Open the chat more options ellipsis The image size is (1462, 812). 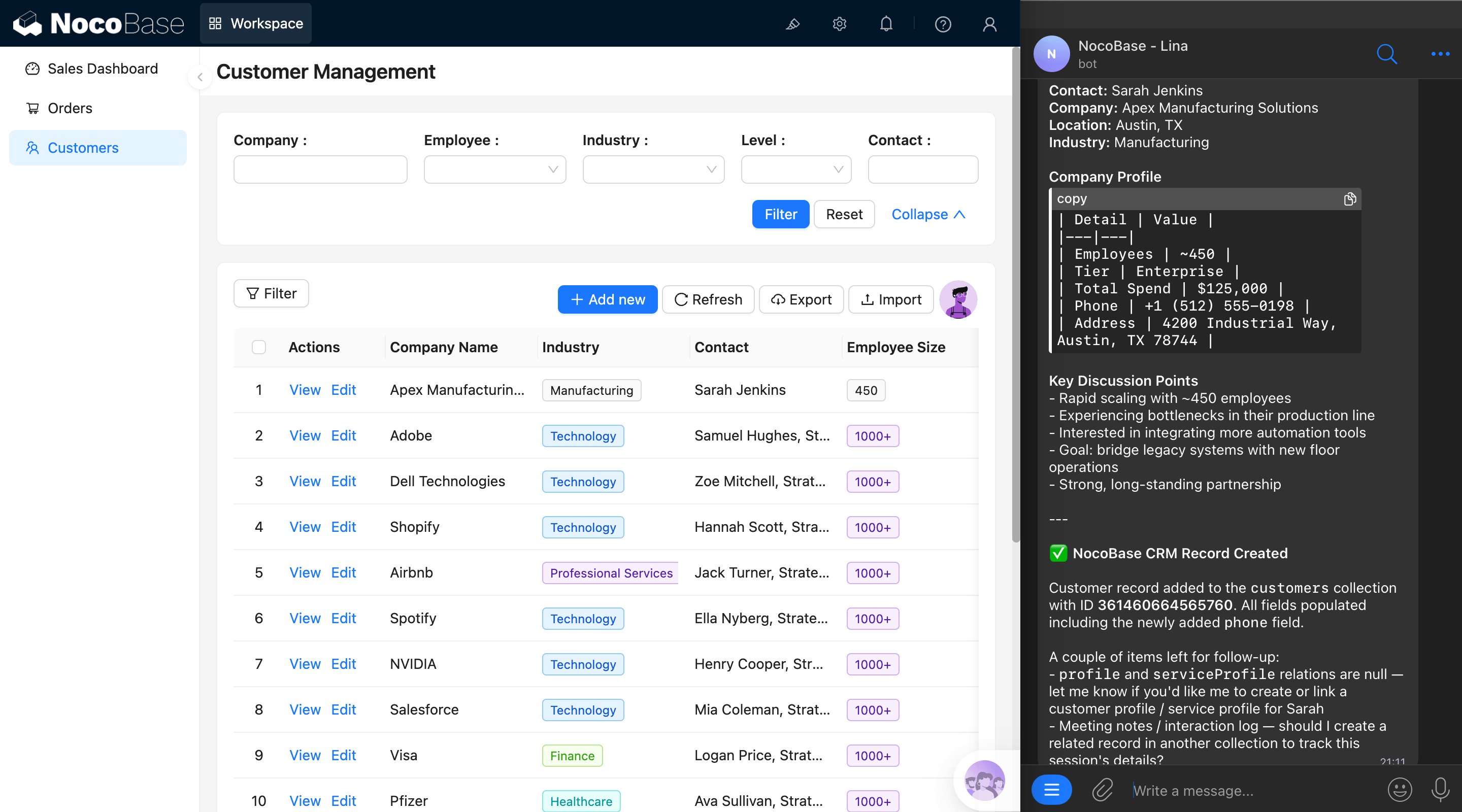coord(1440,54)
